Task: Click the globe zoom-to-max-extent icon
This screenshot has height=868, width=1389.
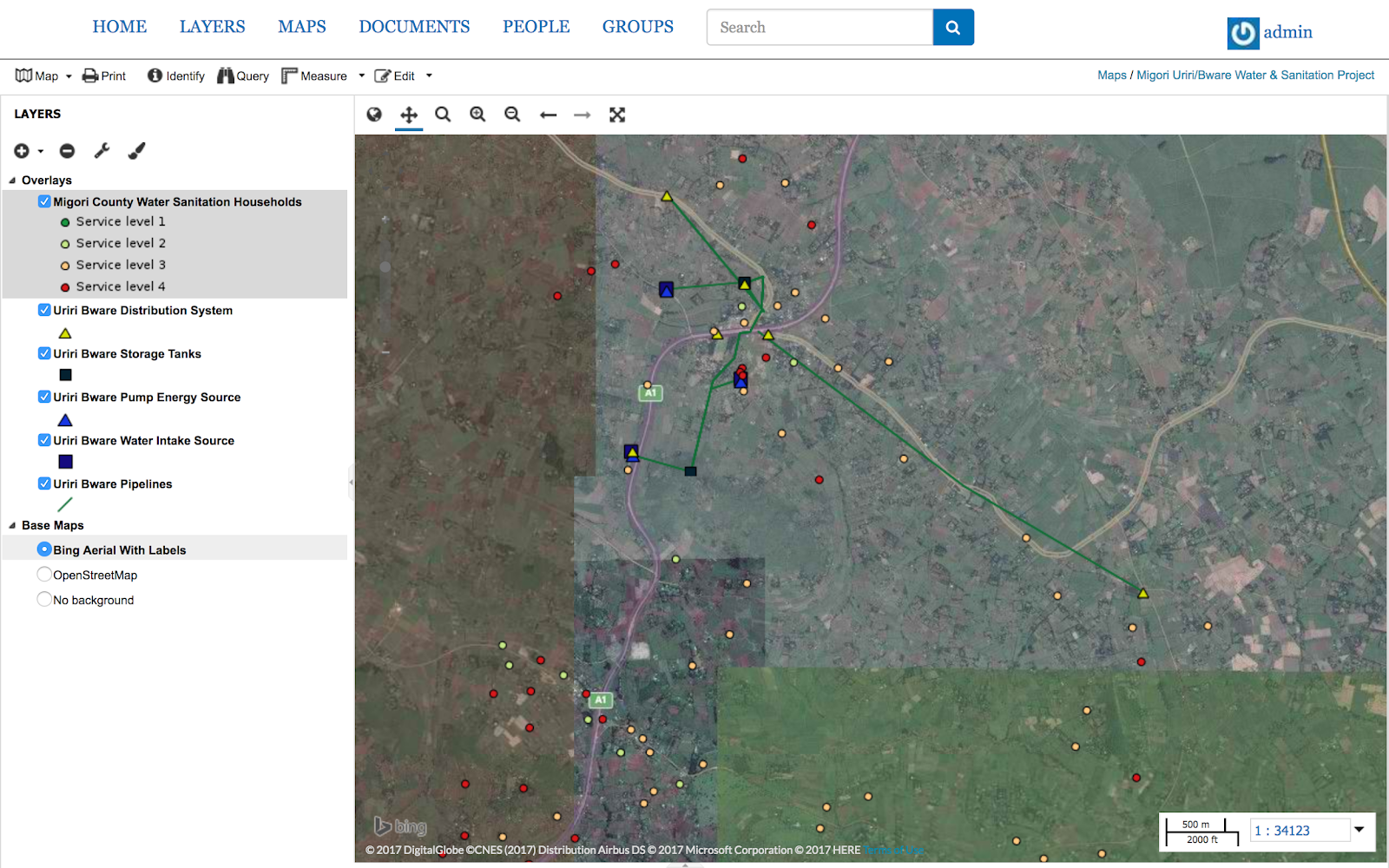Action: point(374,115)
